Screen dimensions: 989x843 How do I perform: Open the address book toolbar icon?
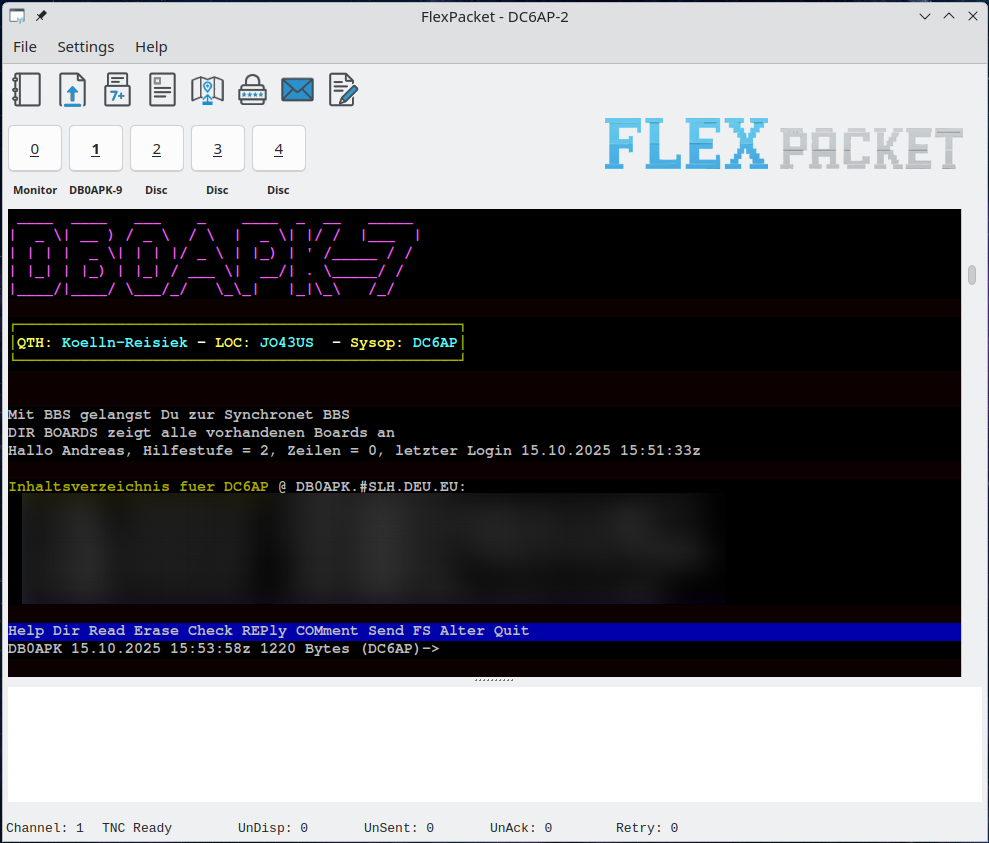(x=26, y=90)
